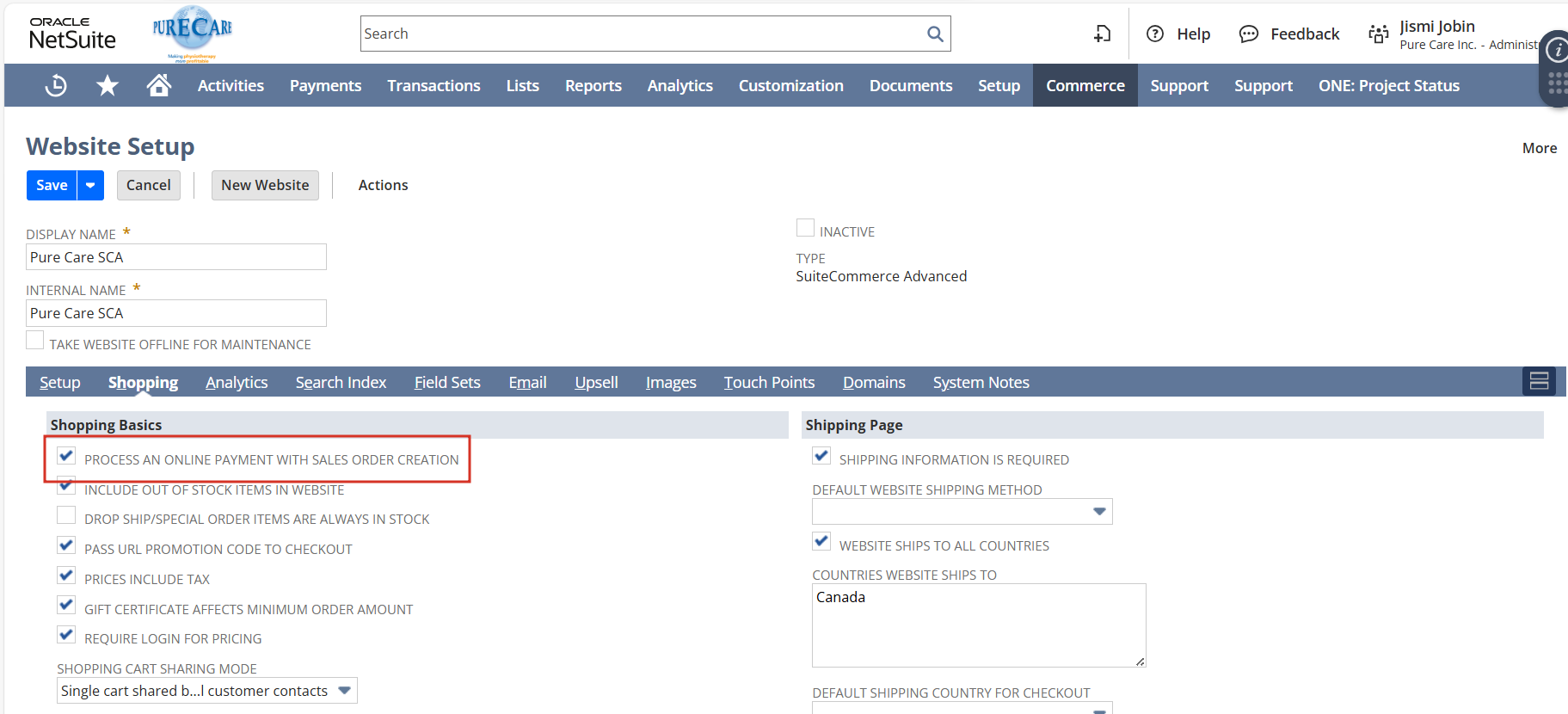Check the Inactive checkbox
This screenshot has height=714, width=1568.
click(x=805, y=228)
